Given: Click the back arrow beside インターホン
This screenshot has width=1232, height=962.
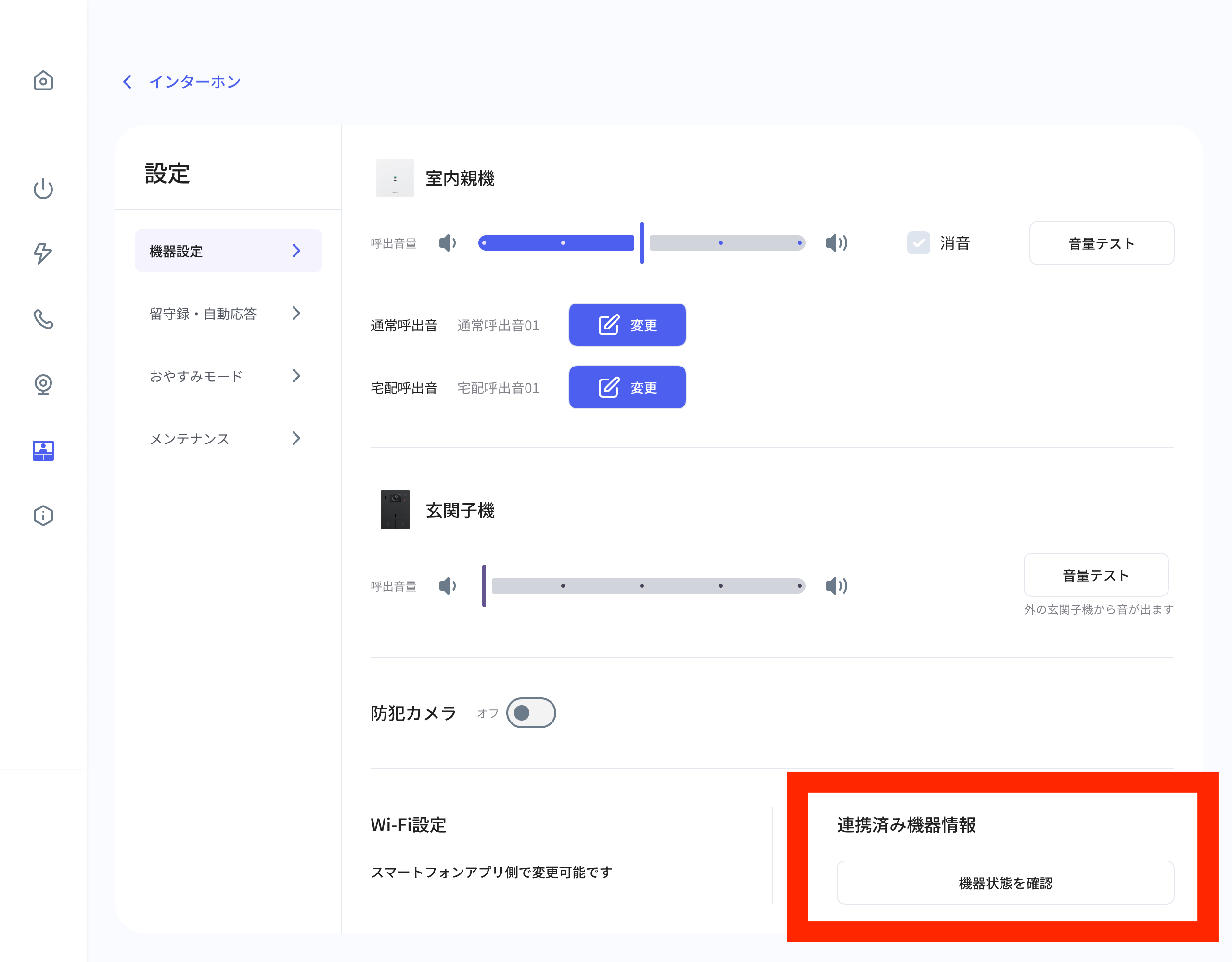Looking at the screenshot, I should pos(128,82).
